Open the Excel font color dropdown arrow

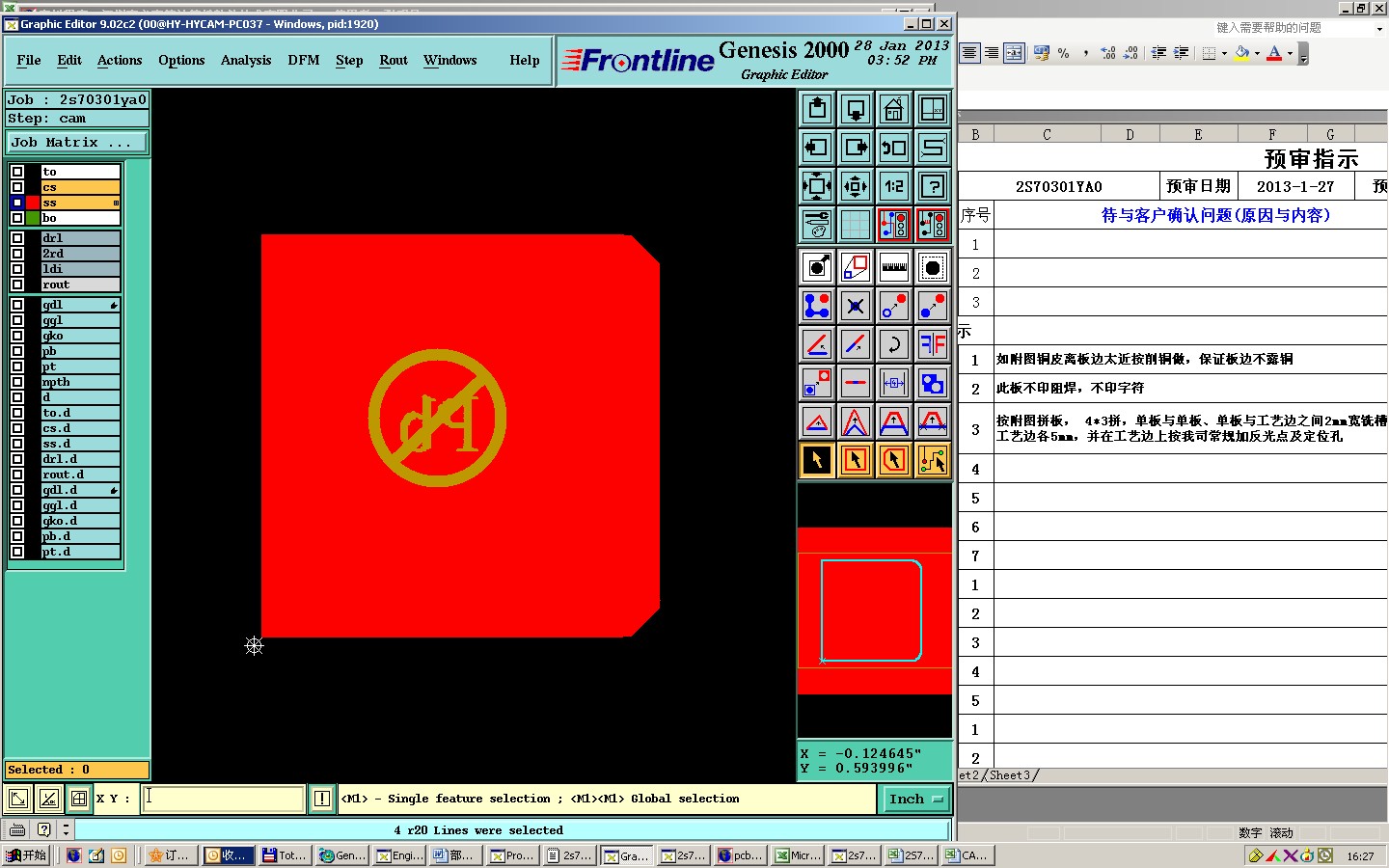pyautogui.click(x=1290, y=54)
